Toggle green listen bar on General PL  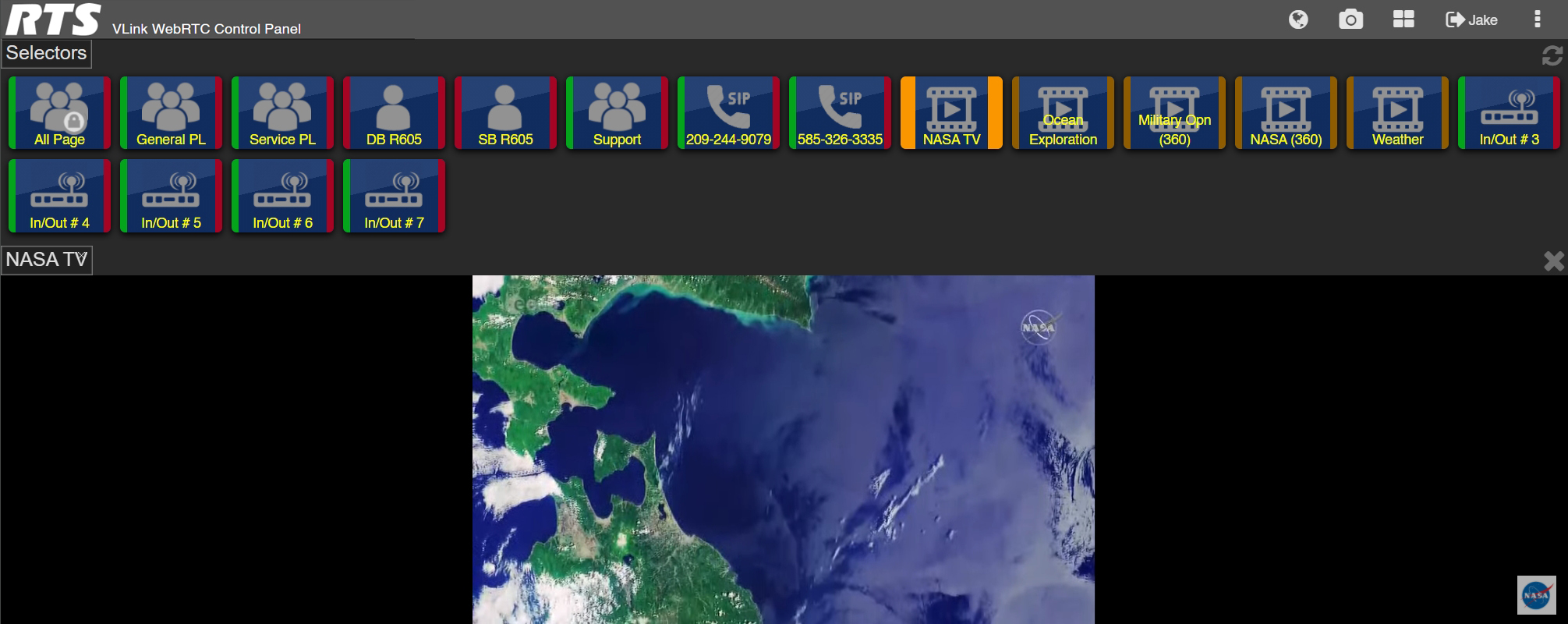124,112
